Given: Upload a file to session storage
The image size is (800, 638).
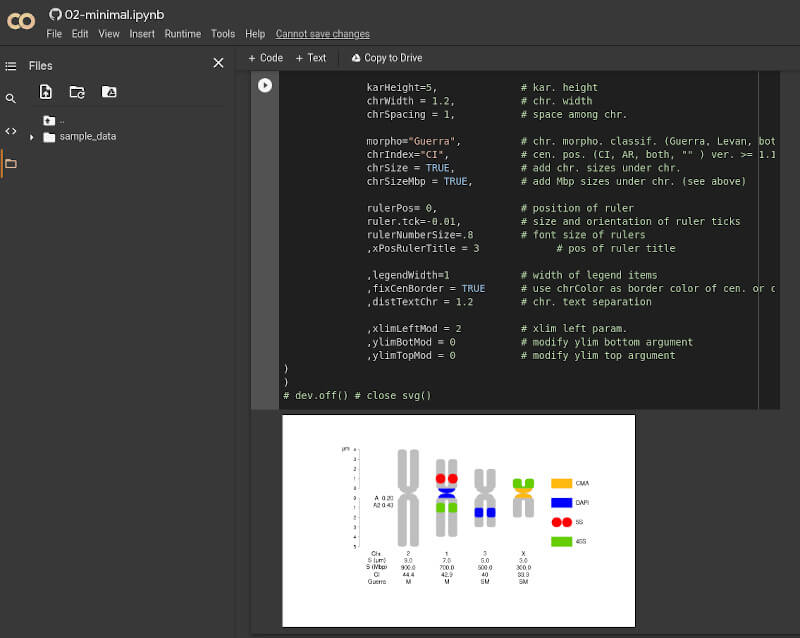Looking at the screenshot, I should pos(46,92).
